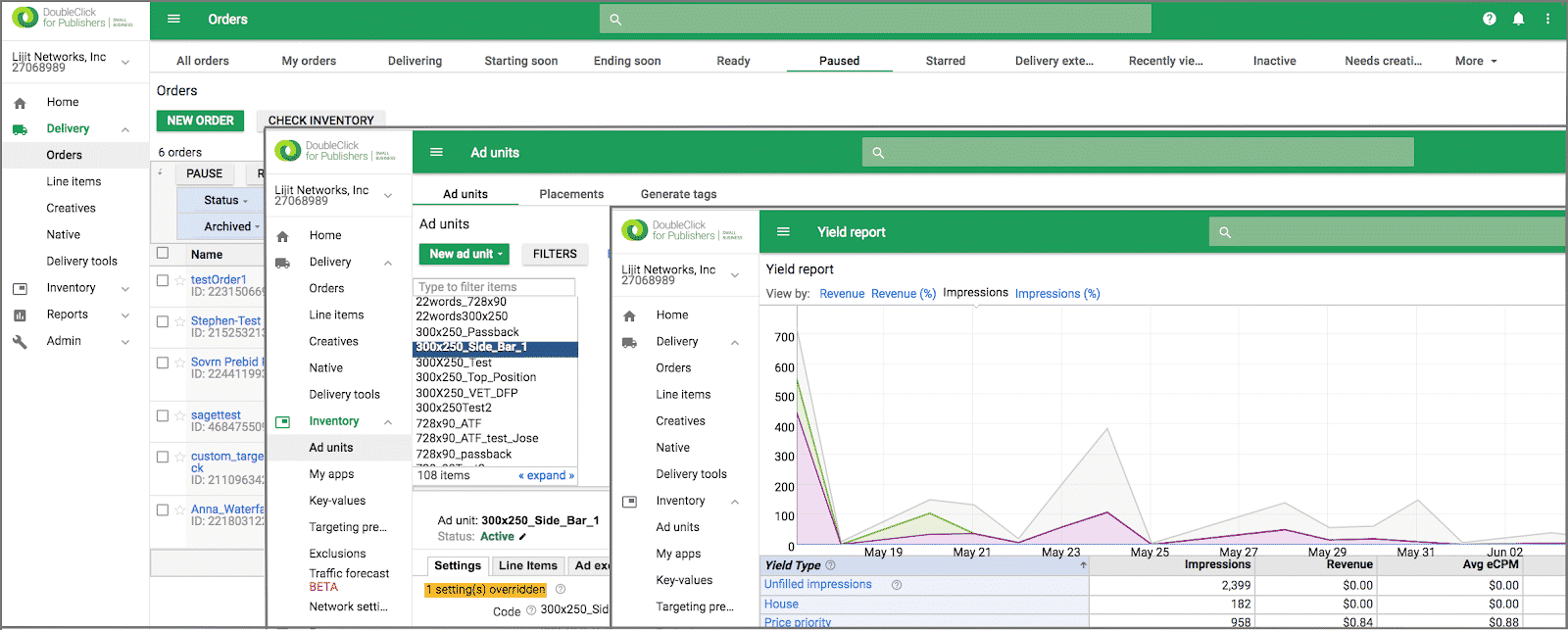Click the PAUSE button
1568x630 pixels.
204,173
